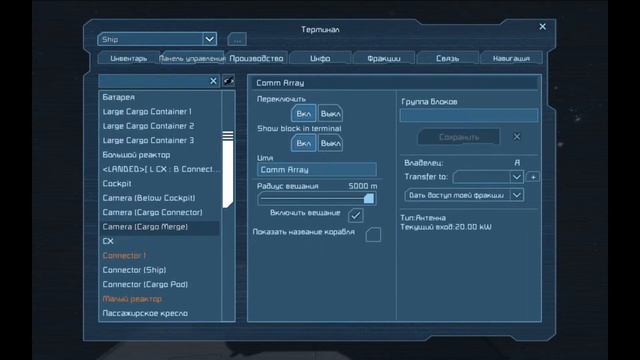
Task: Click the Группа блоков name field
Action: (x=469, y=115)
